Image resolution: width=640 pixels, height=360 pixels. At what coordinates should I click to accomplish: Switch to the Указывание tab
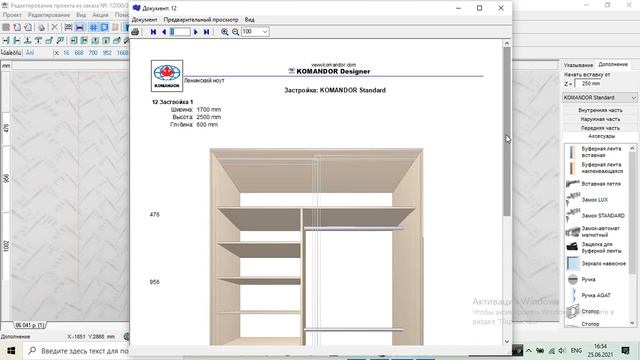click(578, 65)
